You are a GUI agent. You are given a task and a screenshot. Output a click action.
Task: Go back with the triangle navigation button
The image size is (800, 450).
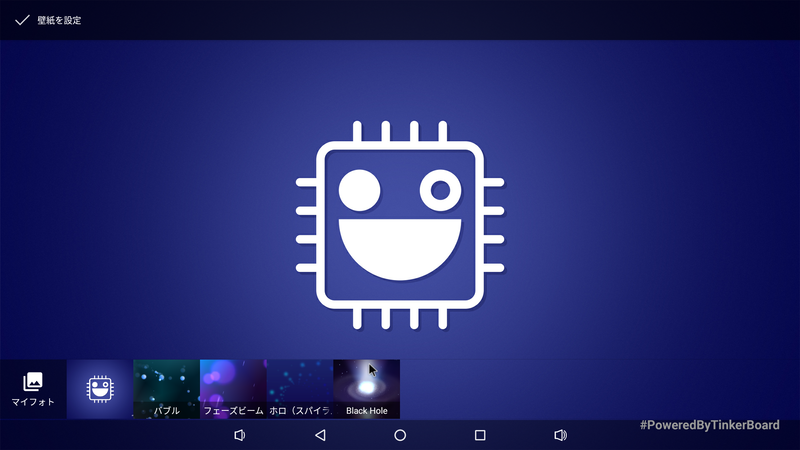pyautogui.click(x=320, y=435)
